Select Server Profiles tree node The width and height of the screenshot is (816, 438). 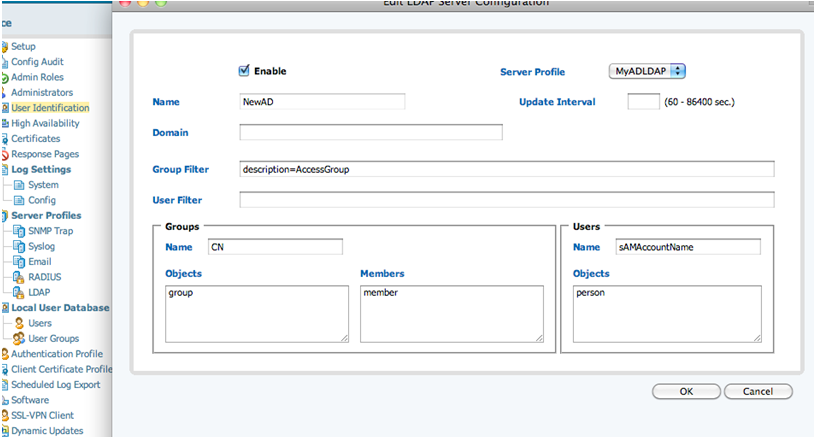(x=46, y=215)
